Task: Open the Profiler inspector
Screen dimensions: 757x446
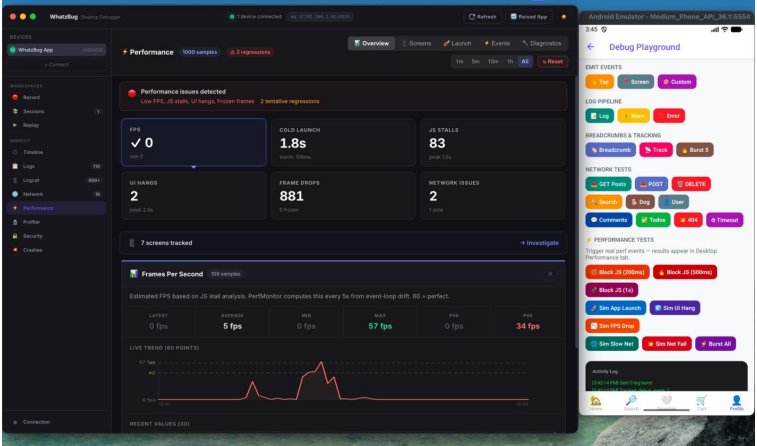Action: pyautogui.click(x=56, y=222)
